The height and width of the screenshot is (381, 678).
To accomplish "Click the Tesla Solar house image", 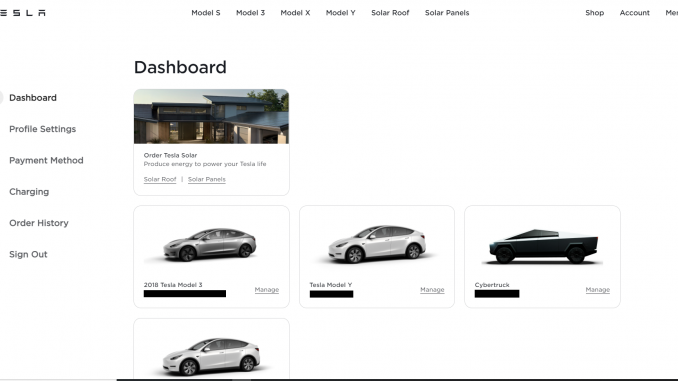I will point(211,116).
